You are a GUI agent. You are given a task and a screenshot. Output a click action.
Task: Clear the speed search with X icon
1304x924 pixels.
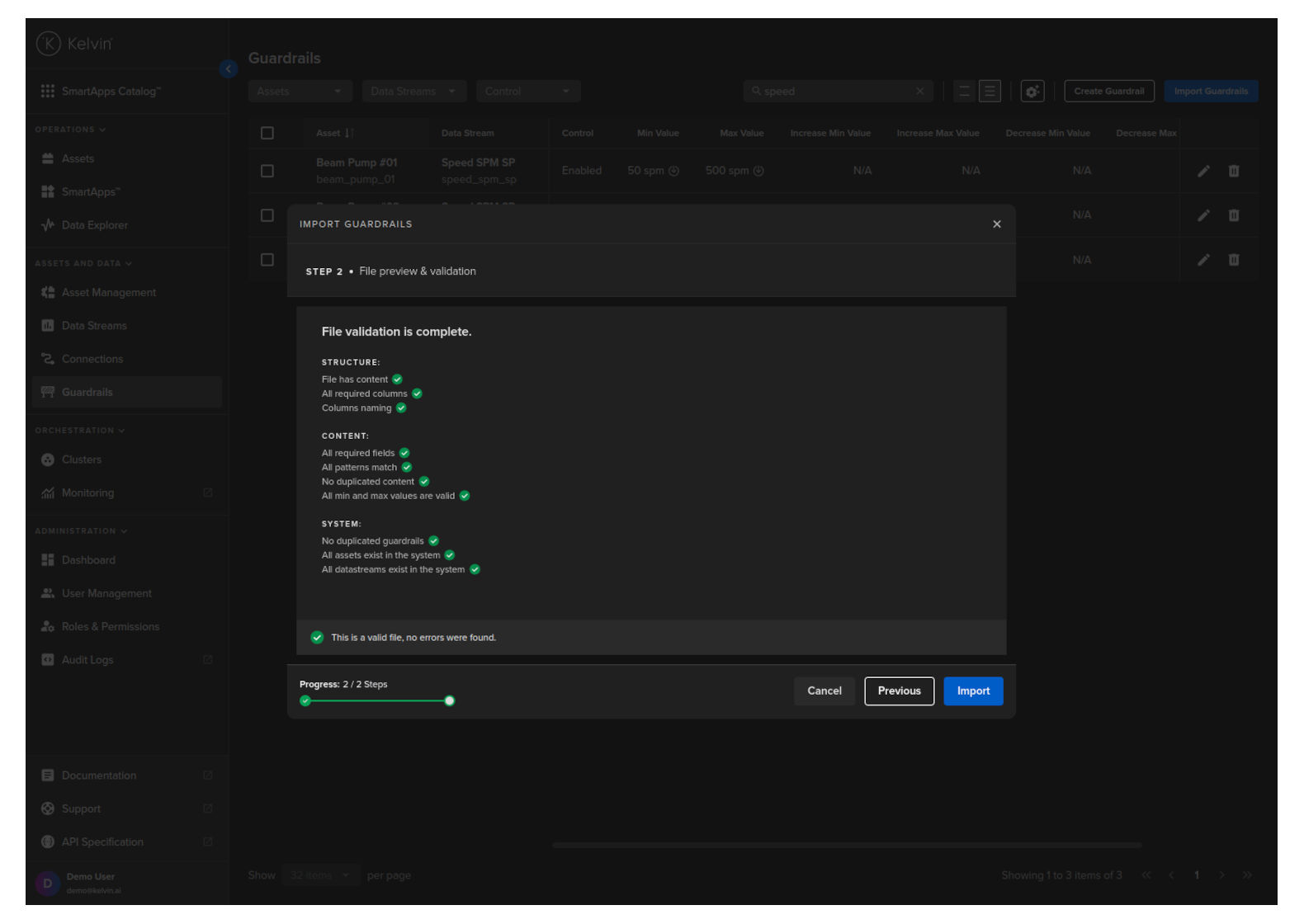[x=919, y=92]
